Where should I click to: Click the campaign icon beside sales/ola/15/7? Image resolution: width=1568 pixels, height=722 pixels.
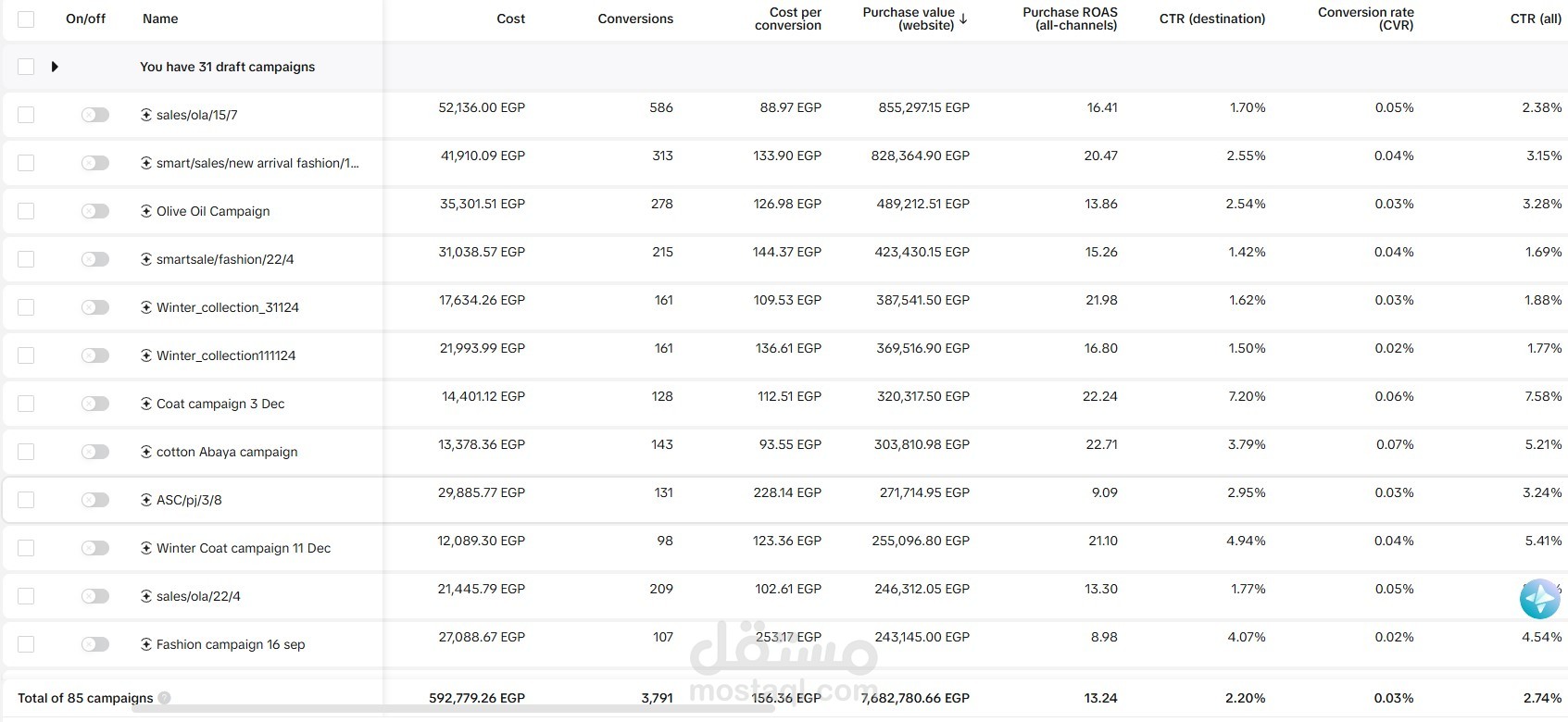[146, 115]
